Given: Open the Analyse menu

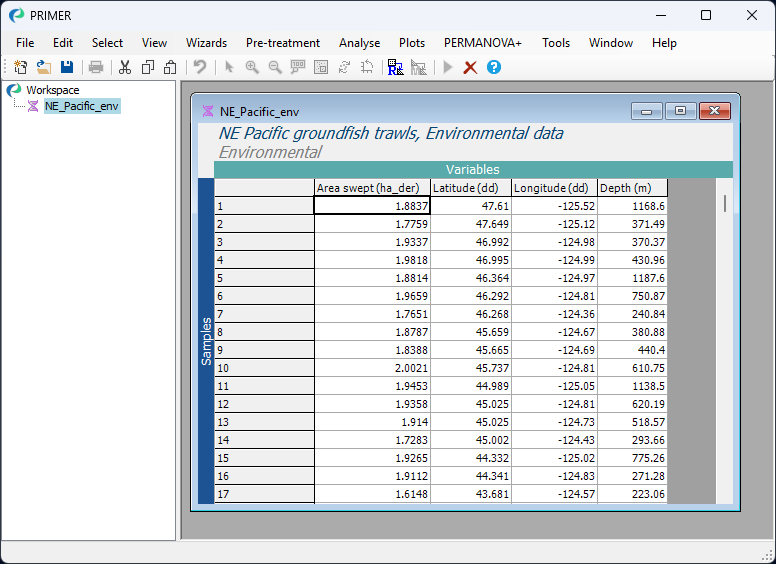Looking at the screenshot, I should coord(359,43).
